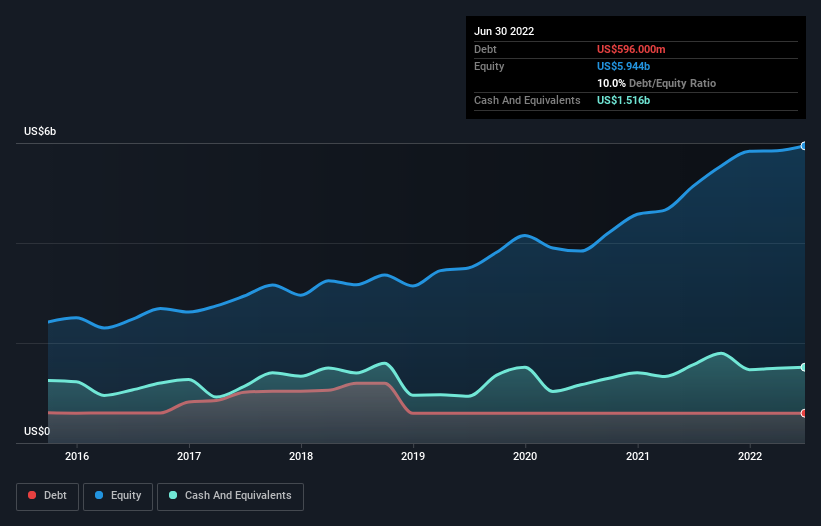The image size is (821, 526).
Task: Click the US$0 y-axis label
Action: pos(37,431)
